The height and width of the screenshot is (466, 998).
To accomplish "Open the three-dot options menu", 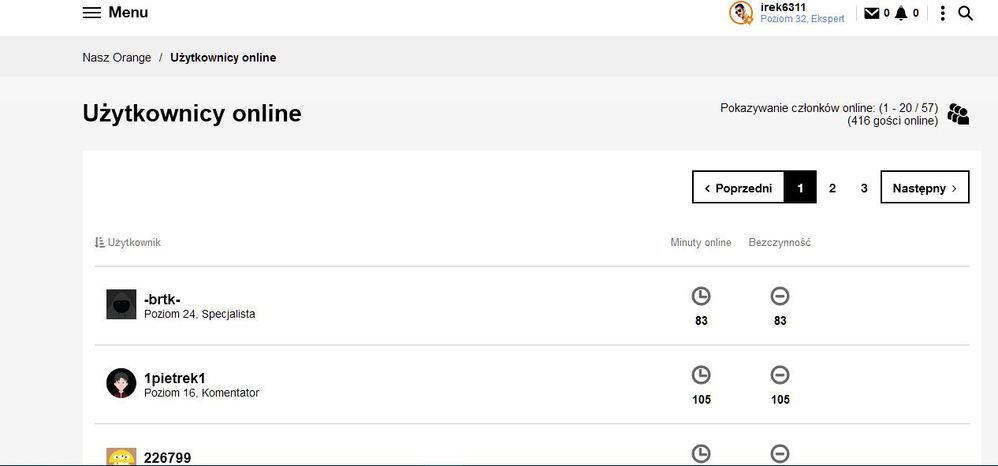I will click(x=942, y=13).
